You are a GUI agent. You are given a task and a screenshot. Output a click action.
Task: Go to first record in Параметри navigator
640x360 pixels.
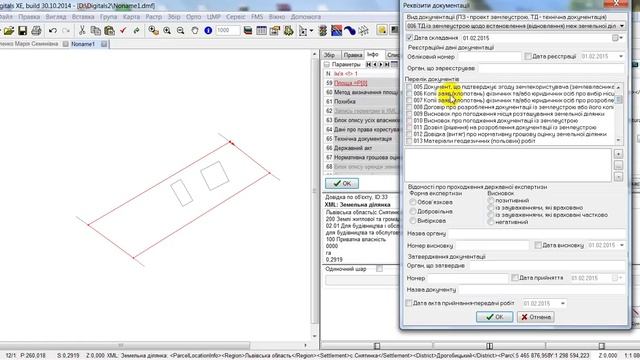(369, 64)
